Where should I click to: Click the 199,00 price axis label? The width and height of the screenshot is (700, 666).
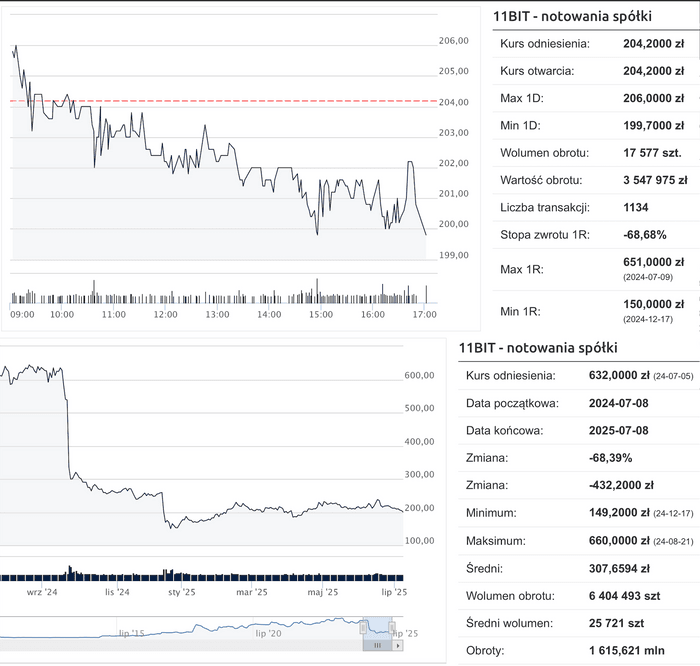pos(454,255)
